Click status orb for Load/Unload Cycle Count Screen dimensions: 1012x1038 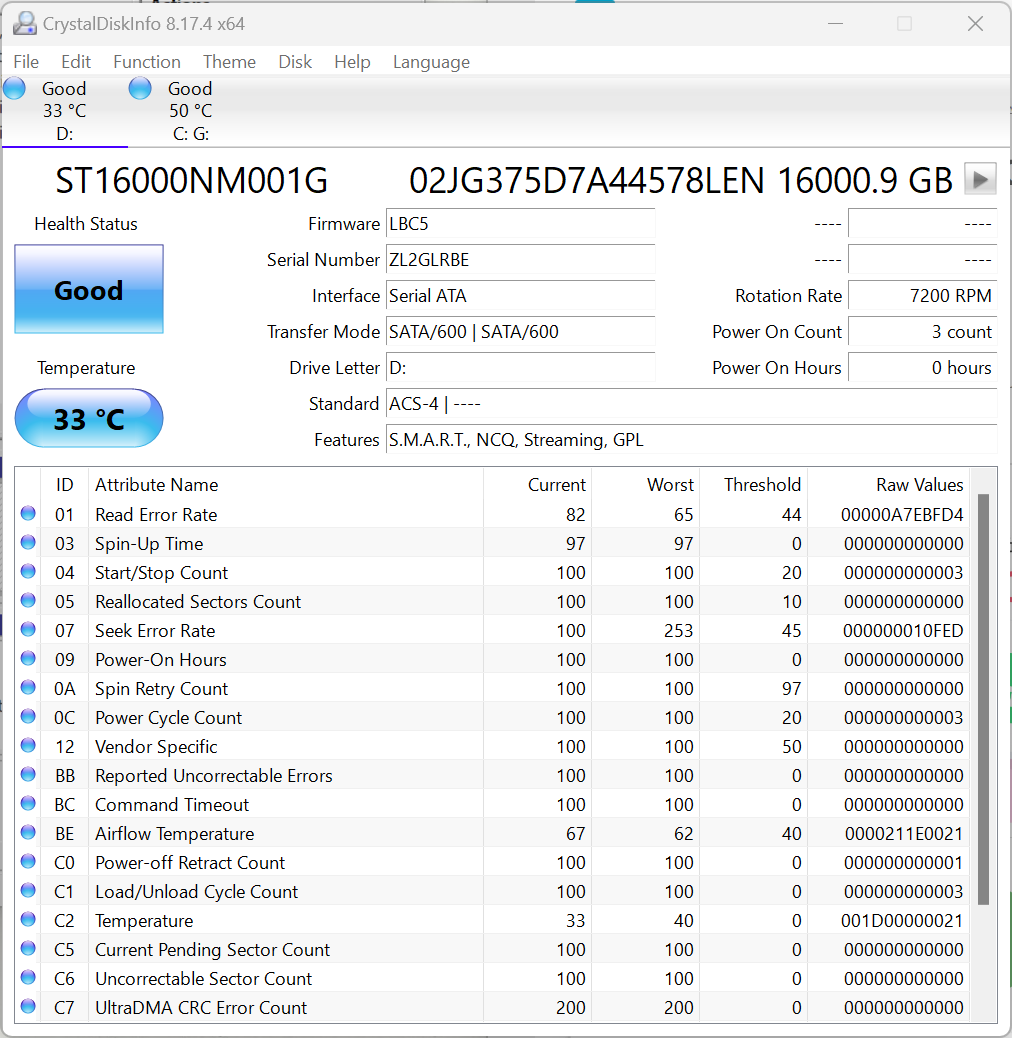pos(28,890)
